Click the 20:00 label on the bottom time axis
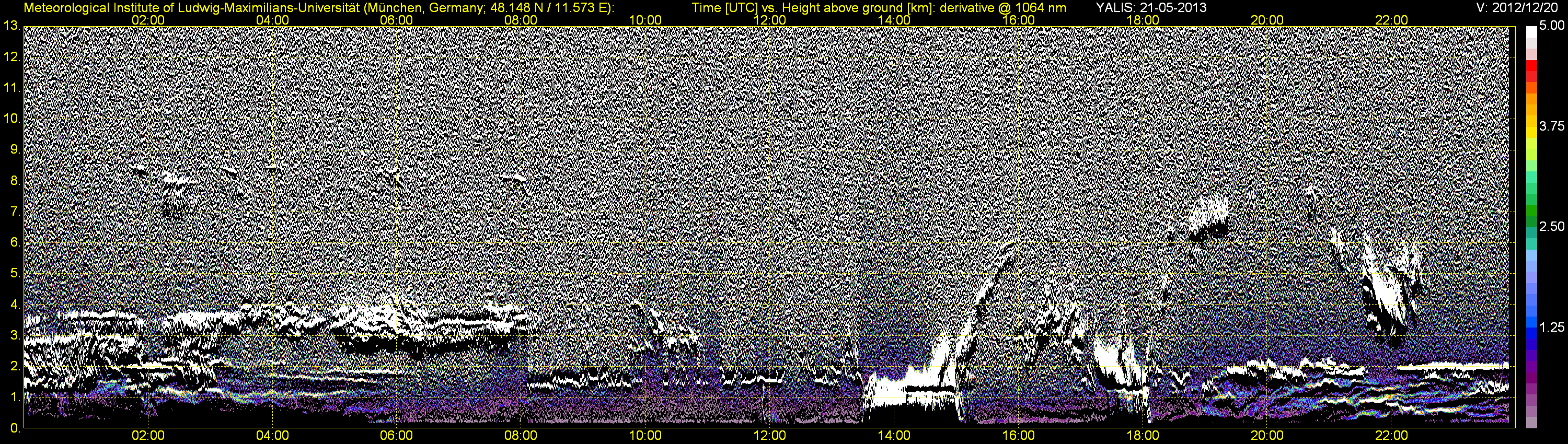 (1267, 436)
